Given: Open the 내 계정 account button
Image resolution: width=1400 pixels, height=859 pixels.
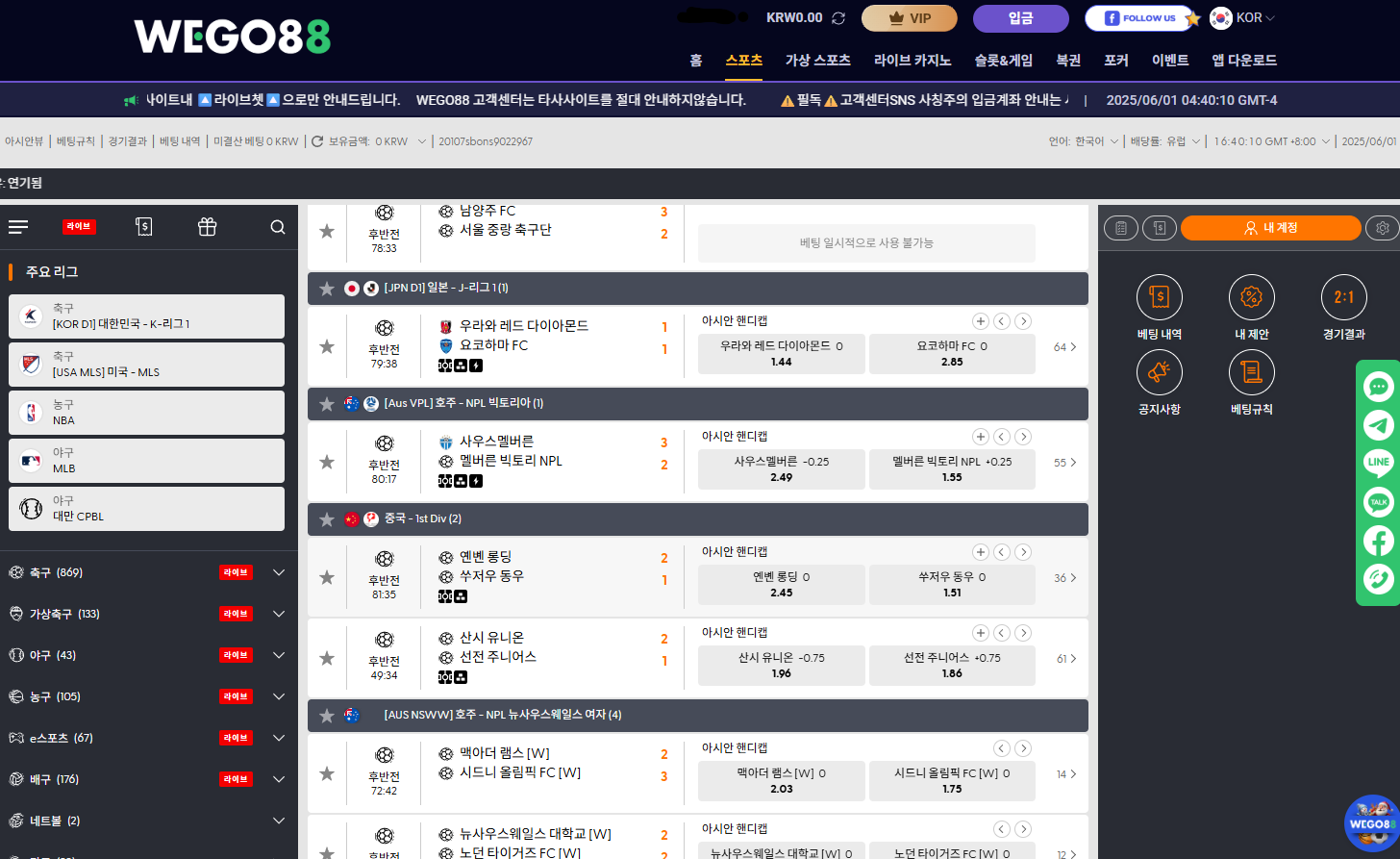Looking at the screenshot, I should pos(1270,228).
